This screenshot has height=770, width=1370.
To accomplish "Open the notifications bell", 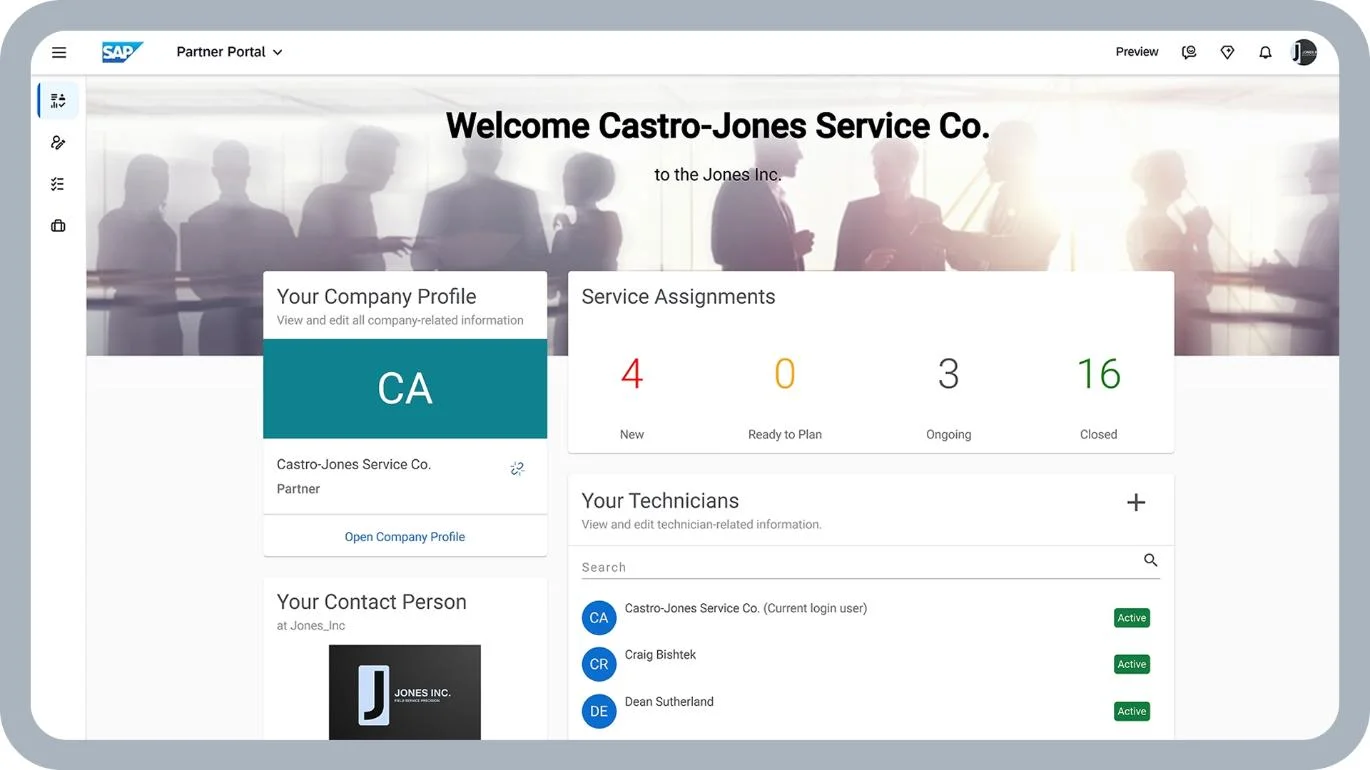I will click(x=1265, y=52).
